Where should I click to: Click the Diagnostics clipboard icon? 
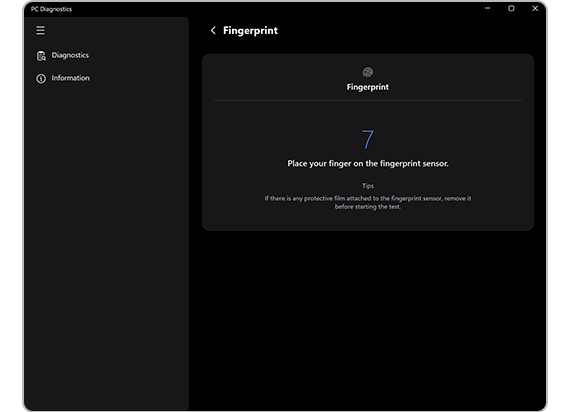point(41,56)
